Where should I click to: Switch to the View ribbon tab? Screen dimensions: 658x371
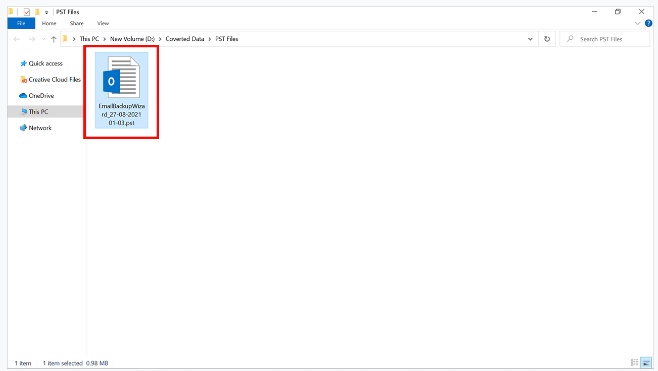coord(103,24)
